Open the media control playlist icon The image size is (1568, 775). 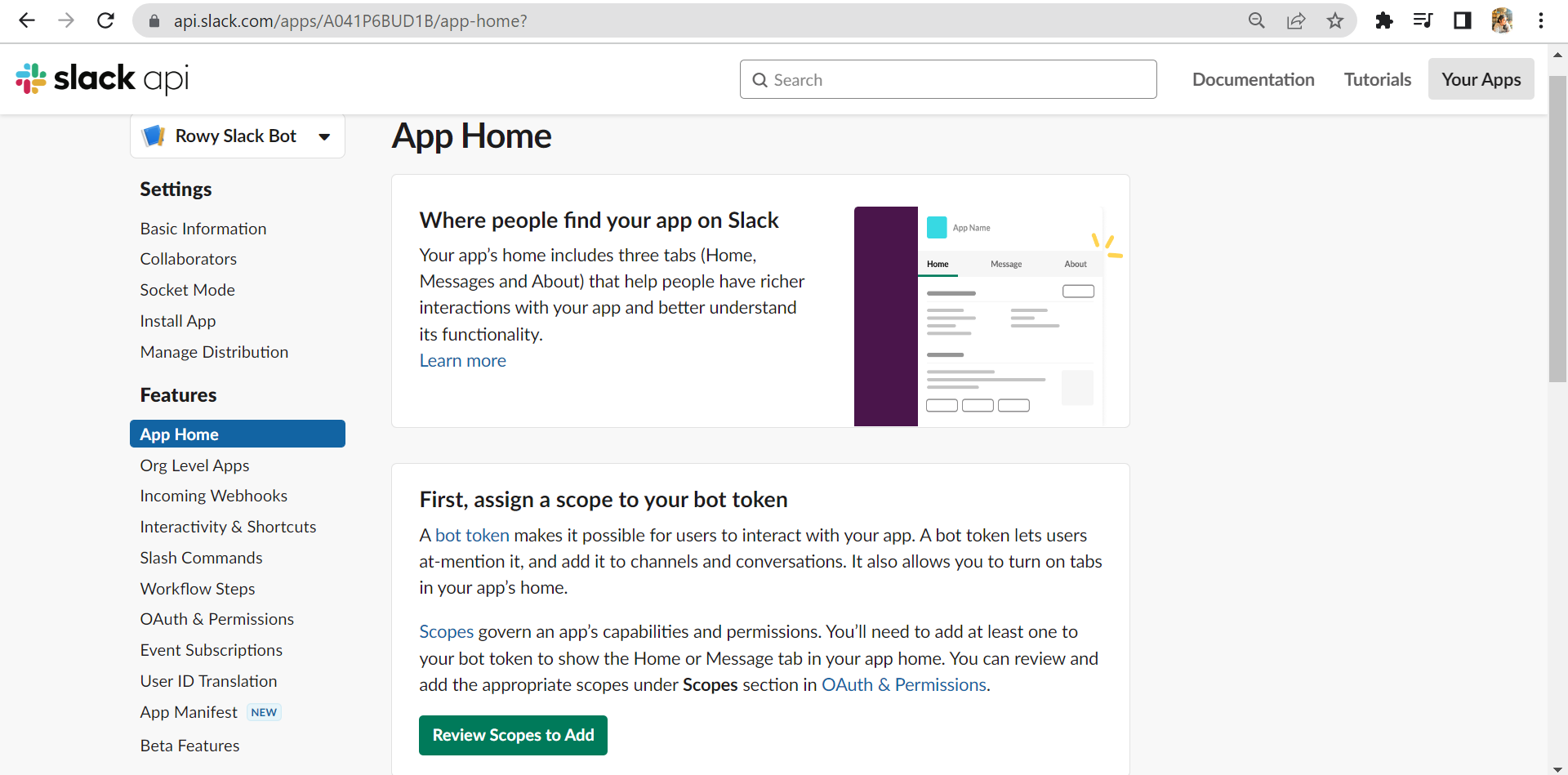click(1423, 20)
